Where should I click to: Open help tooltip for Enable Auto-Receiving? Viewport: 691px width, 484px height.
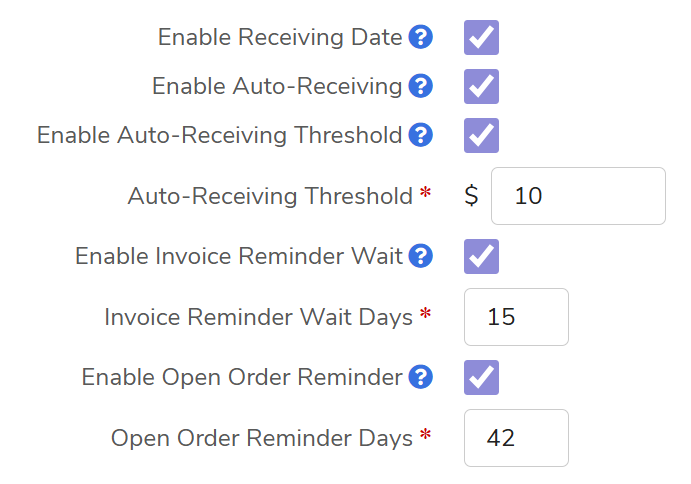click(421, 87)
